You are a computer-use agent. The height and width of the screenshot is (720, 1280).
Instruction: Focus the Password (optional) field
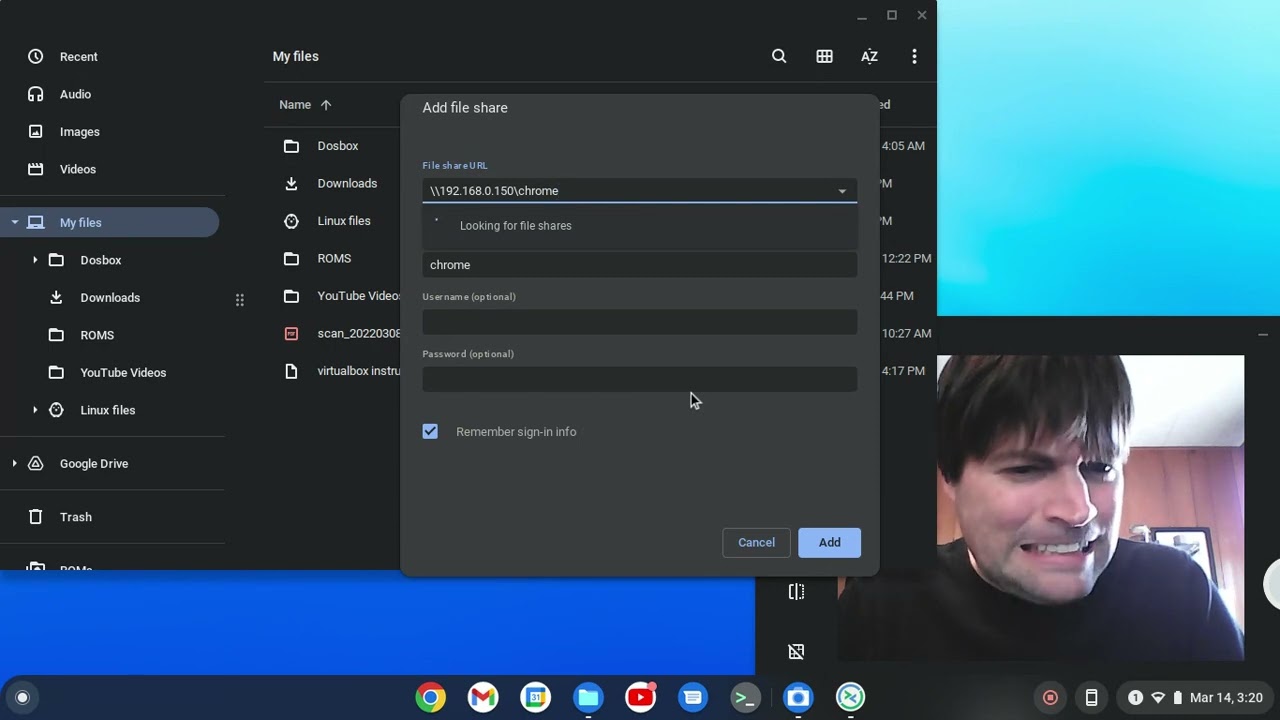point(639,378)
